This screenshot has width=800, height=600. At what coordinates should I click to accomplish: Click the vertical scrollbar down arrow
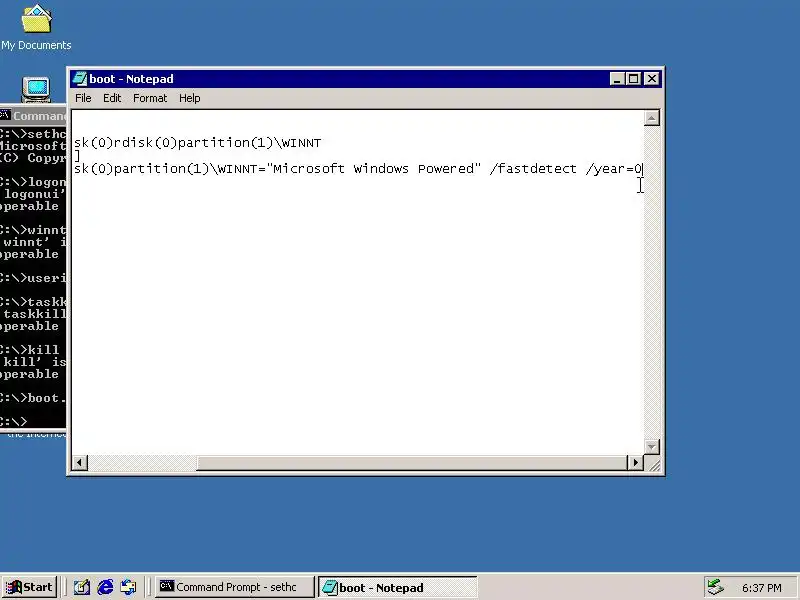pos(651,446)
